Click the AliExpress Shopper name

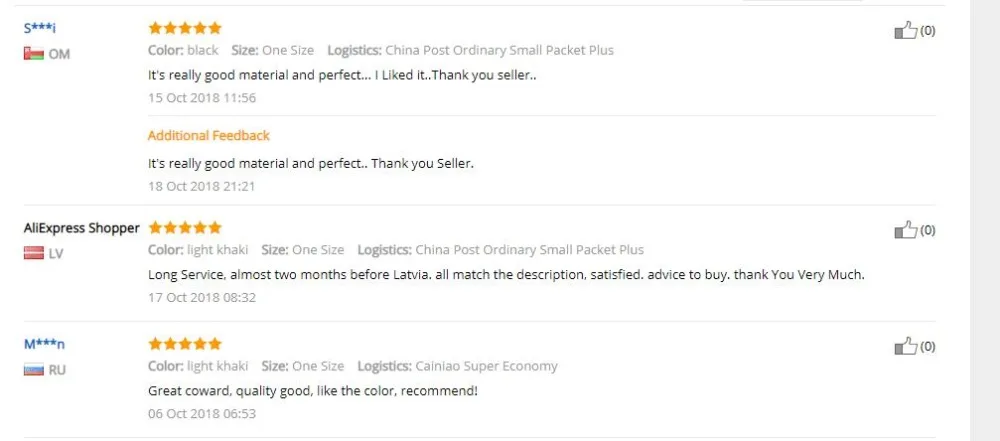click(x=81, y=228)
